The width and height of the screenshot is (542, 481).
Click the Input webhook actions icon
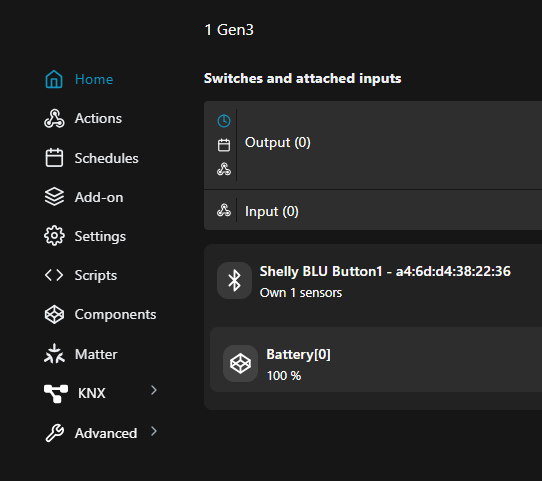tap(224, 210)
